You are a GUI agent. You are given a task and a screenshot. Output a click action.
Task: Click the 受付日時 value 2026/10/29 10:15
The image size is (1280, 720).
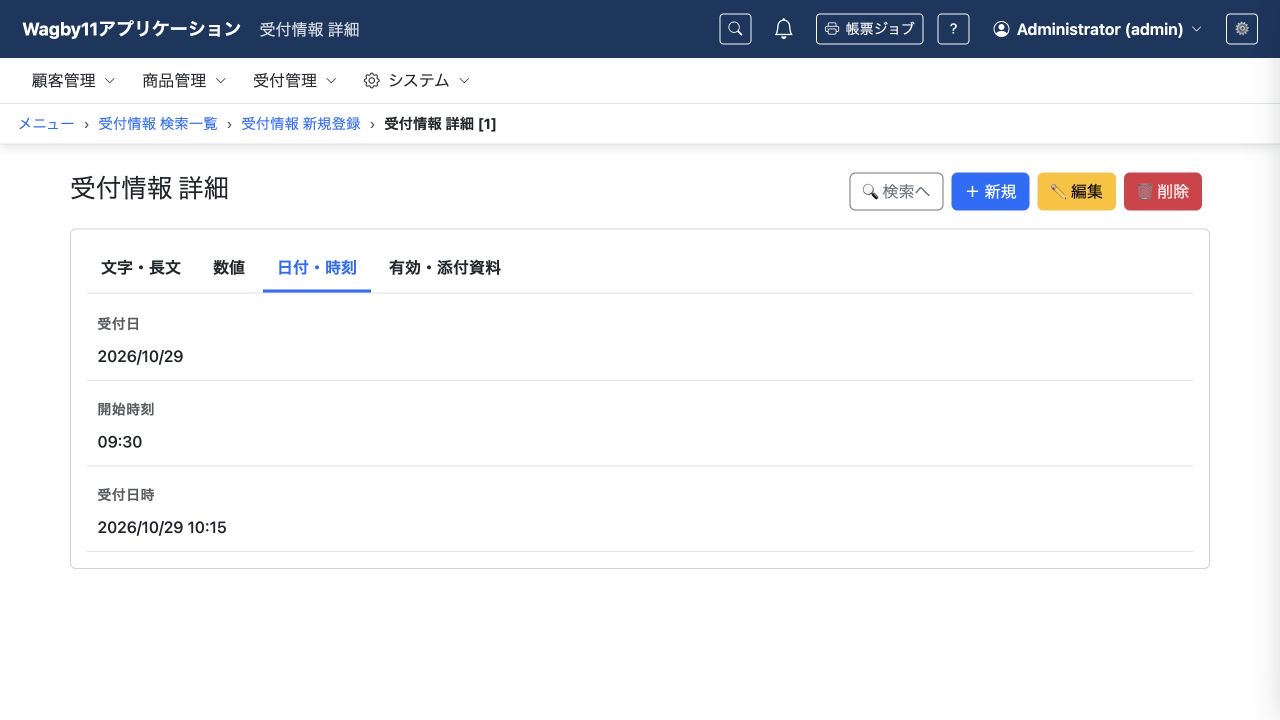coord(162,527)
